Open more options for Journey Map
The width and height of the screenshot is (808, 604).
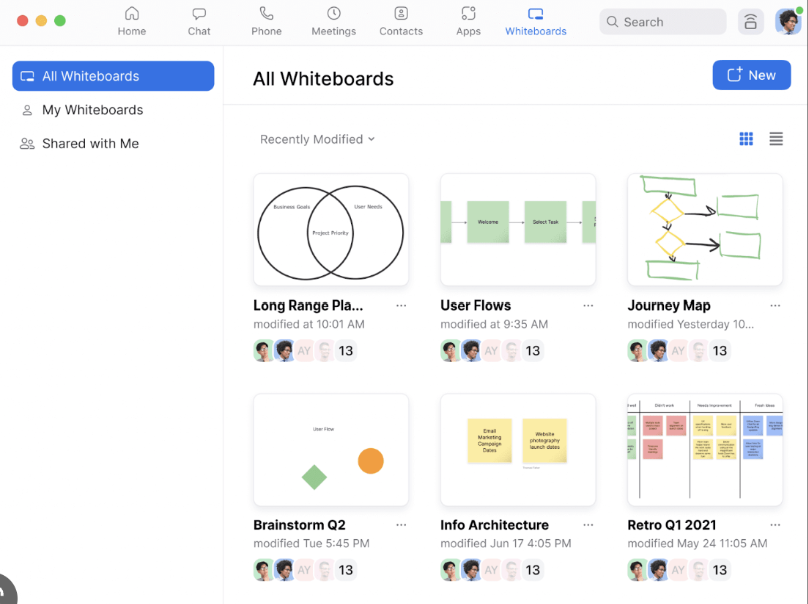click(x=775, y=306)
